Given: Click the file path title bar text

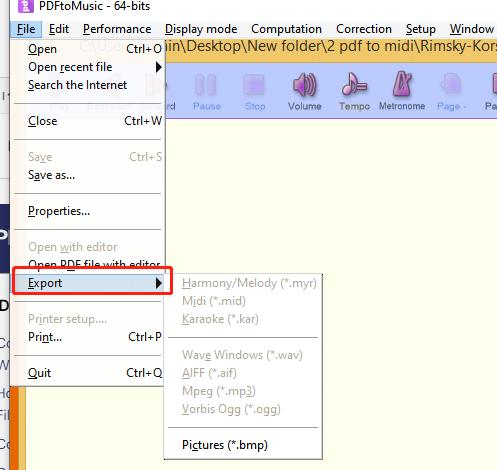Looking at the screenshot, I should coord(331,46).
